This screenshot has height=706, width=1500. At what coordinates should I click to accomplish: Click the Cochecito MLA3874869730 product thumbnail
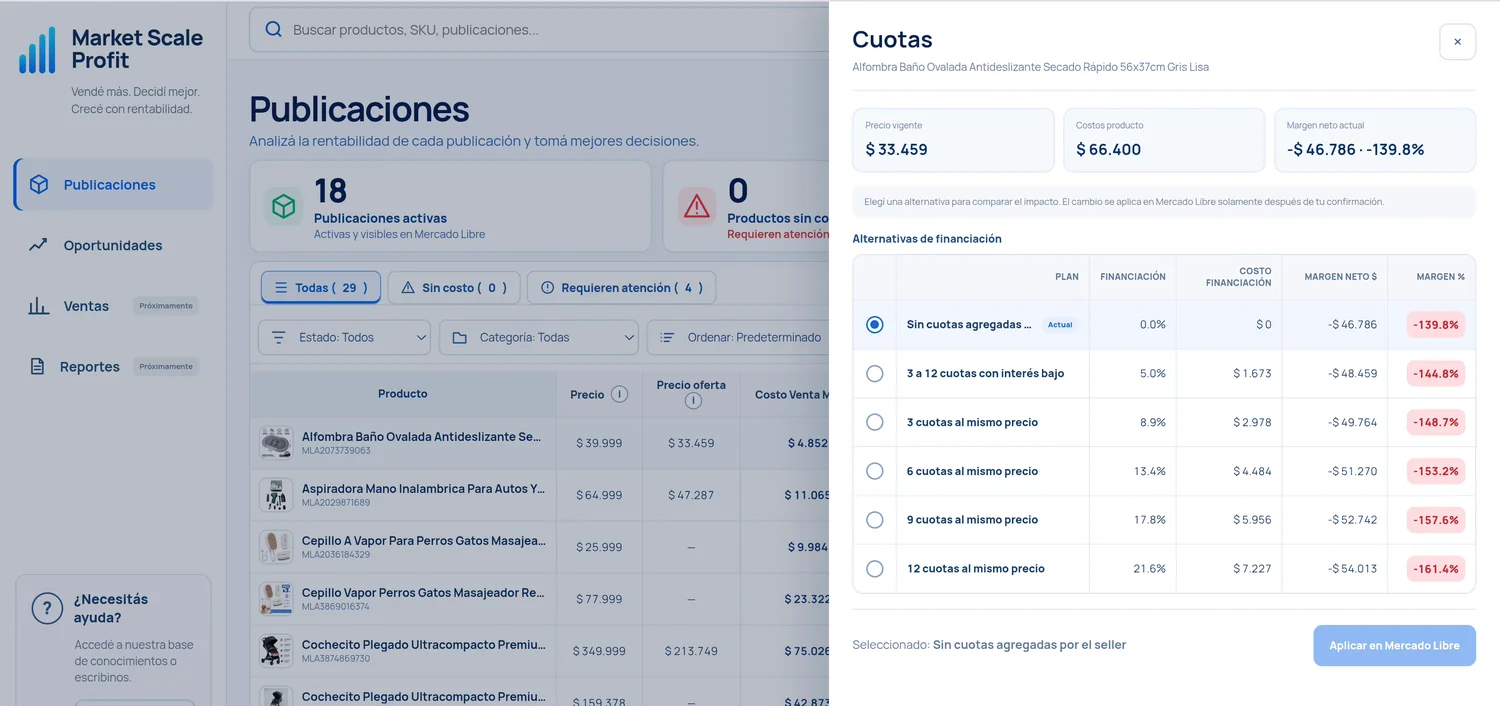[276, 651]
